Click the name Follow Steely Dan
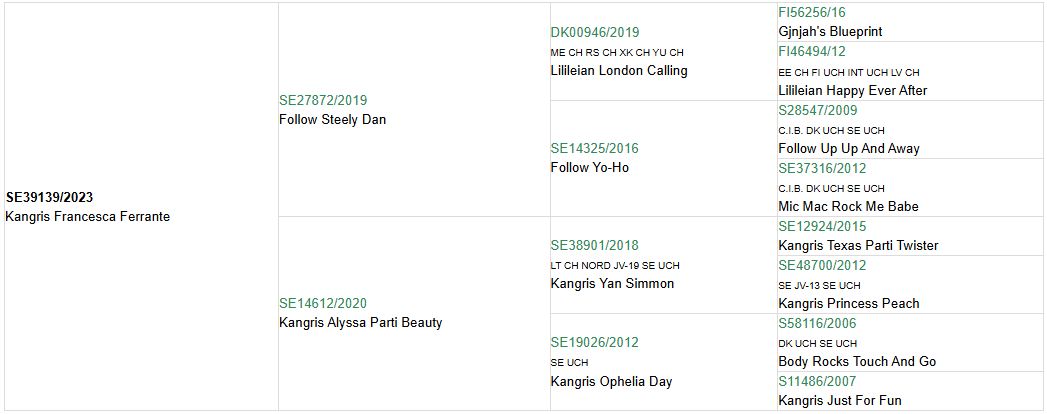Screen dimensions: 1047x414 [332, 119]
